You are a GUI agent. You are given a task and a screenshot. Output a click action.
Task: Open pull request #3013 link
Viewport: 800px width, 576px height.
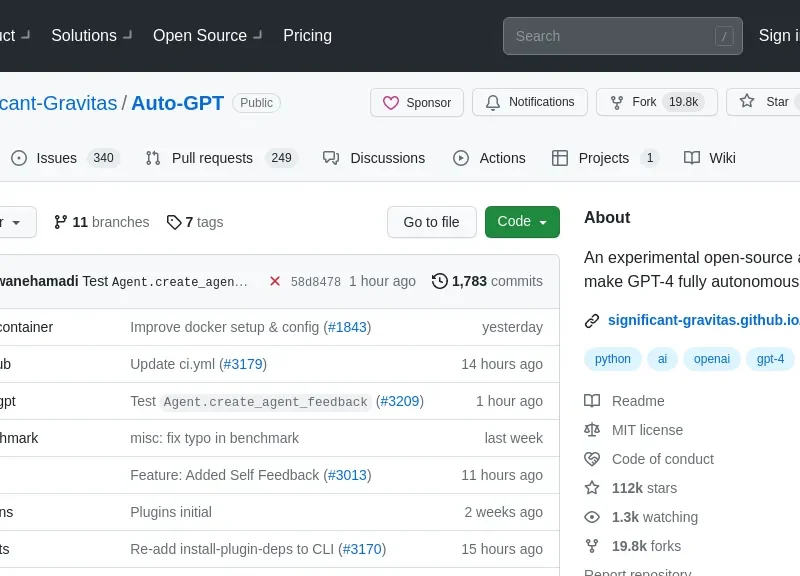pos(347,475)
